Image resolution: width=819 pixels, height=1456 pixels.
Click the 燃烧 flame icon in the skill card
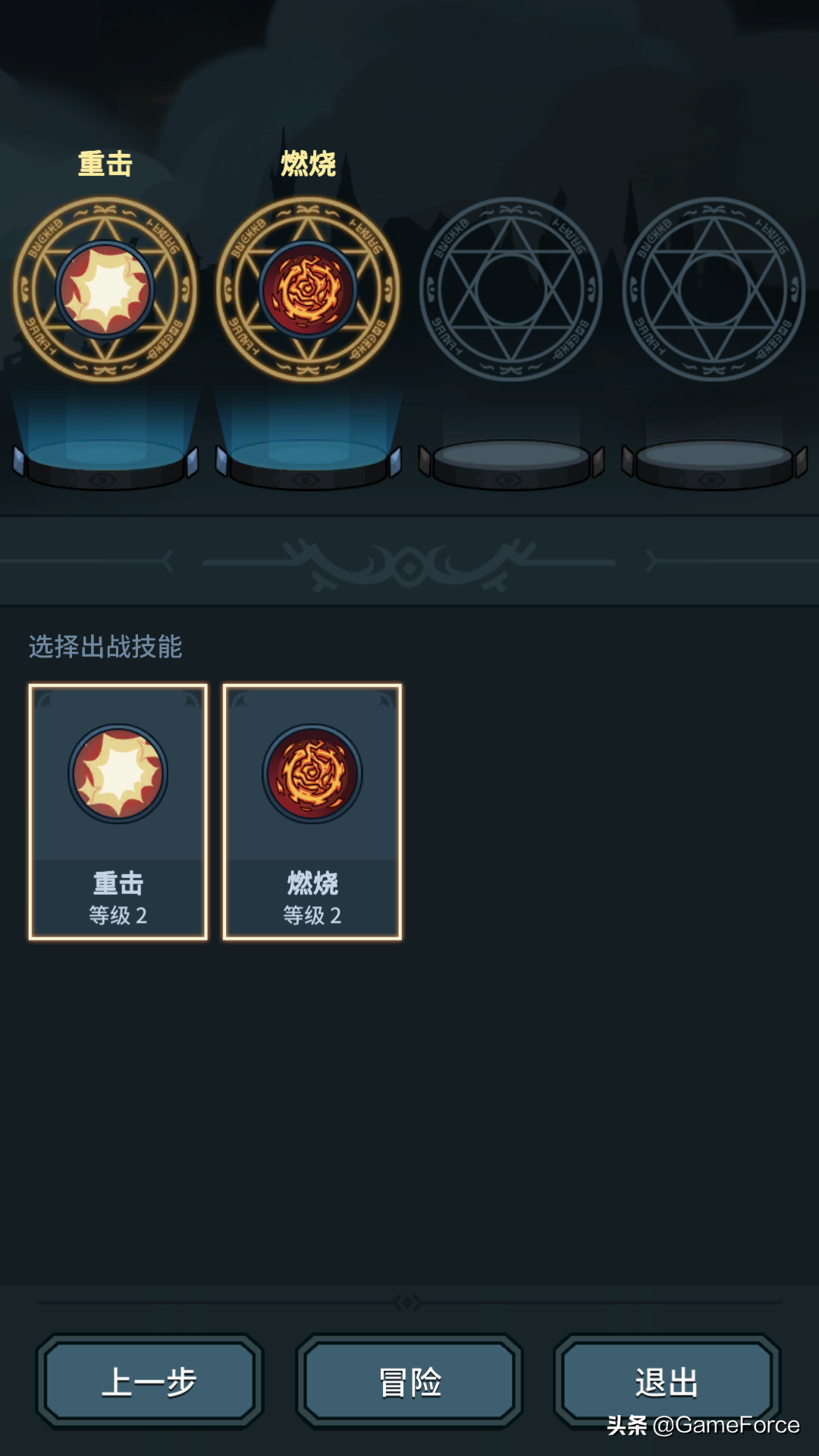pyautogui.click(x=312, y=773)
